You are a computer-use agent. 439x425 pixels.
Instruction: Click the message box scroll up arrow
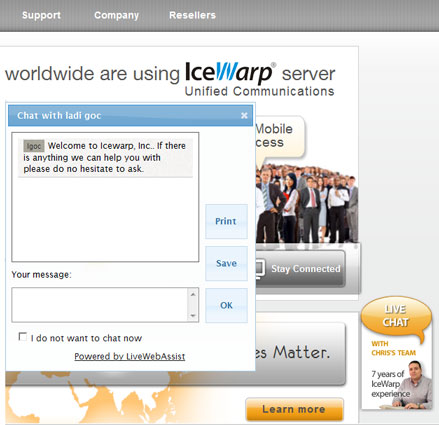click(x=193, y=294)
